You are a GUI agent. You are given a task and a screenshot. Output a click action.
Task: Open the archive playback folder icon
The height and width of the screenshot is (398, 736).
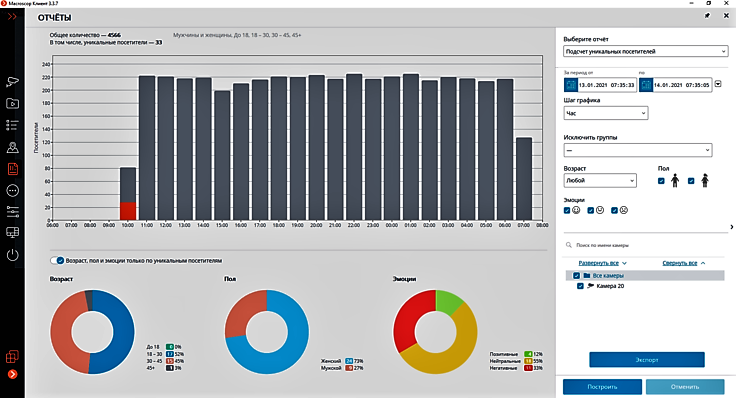point(12,103)
